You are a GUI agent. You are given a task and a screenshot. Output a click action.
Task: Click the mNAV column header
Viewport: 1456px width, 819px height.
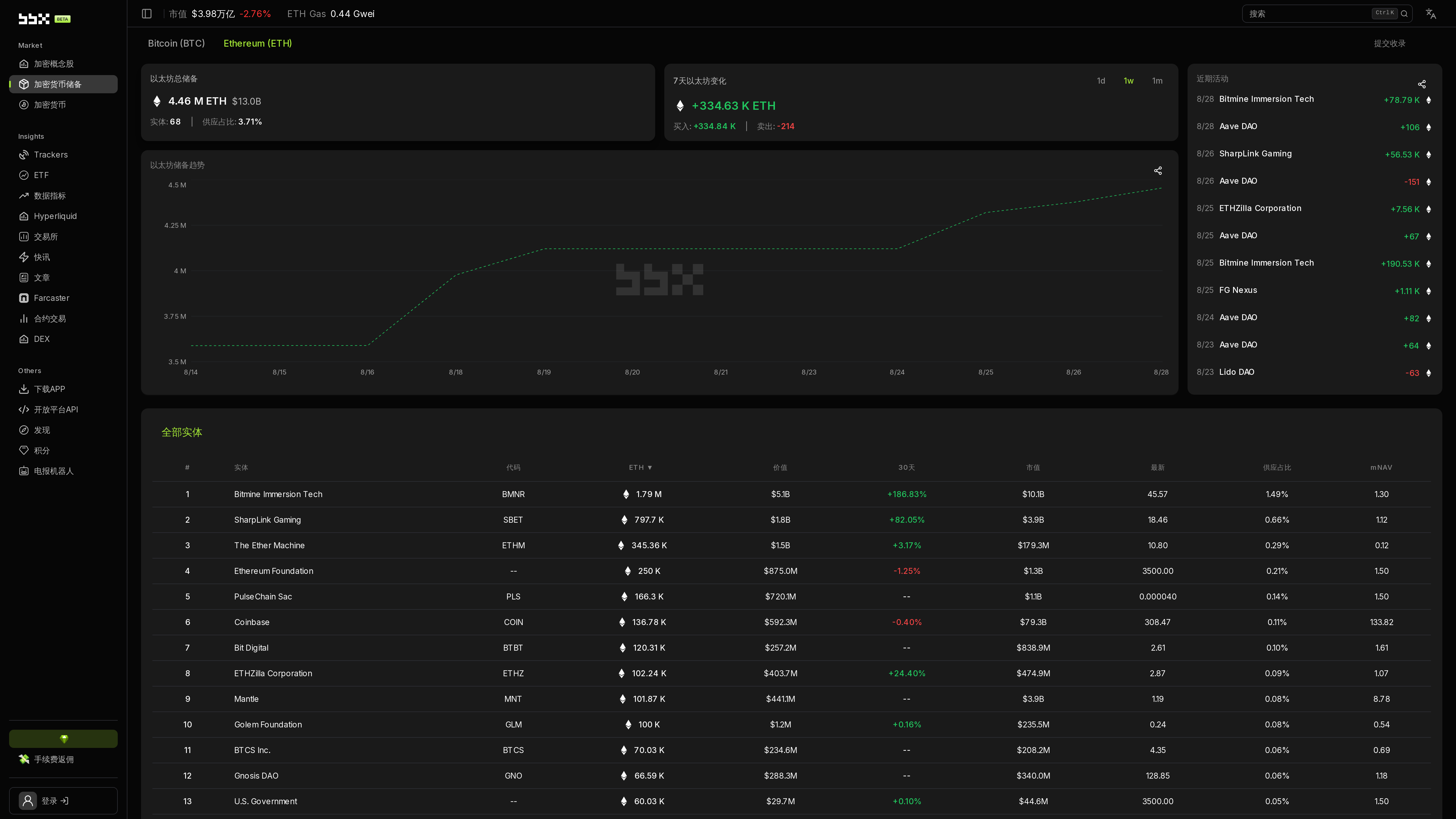pos(1381,468)
